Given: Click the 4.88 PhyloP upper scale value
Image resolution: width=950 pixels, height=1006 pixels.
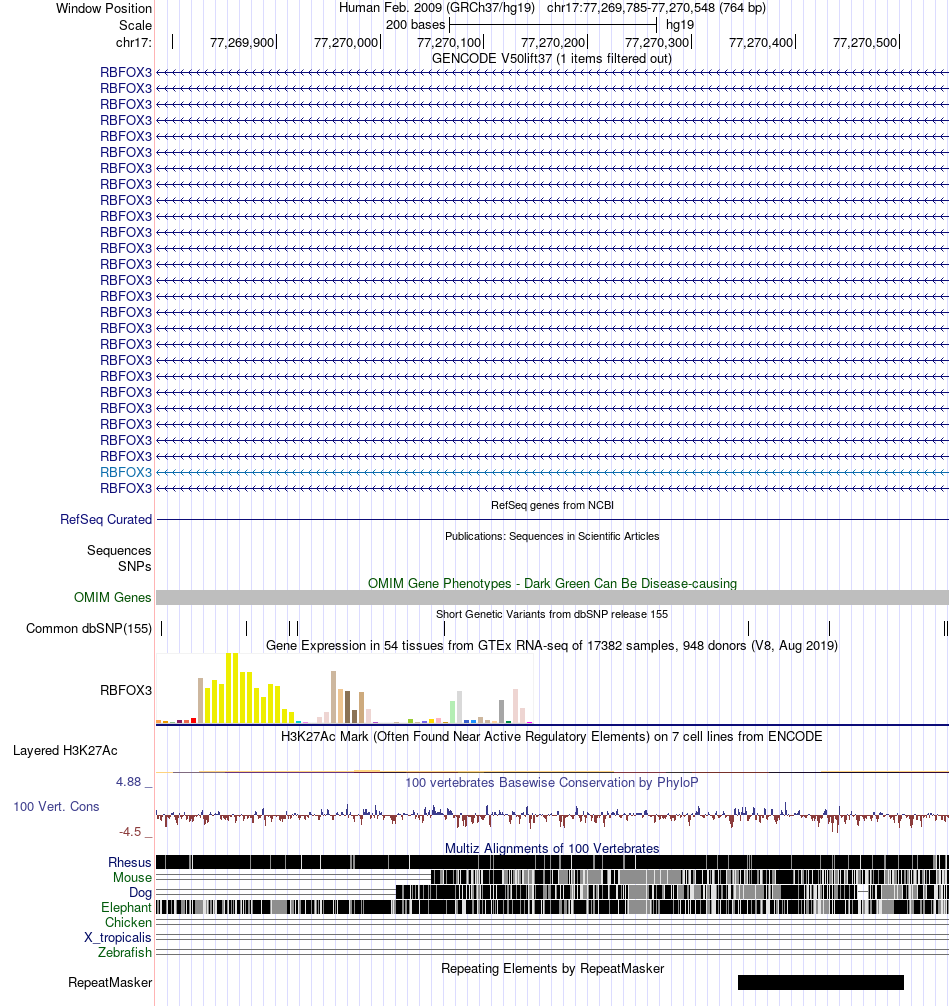Looking at the screenshot, I should [x=128, y=782].
